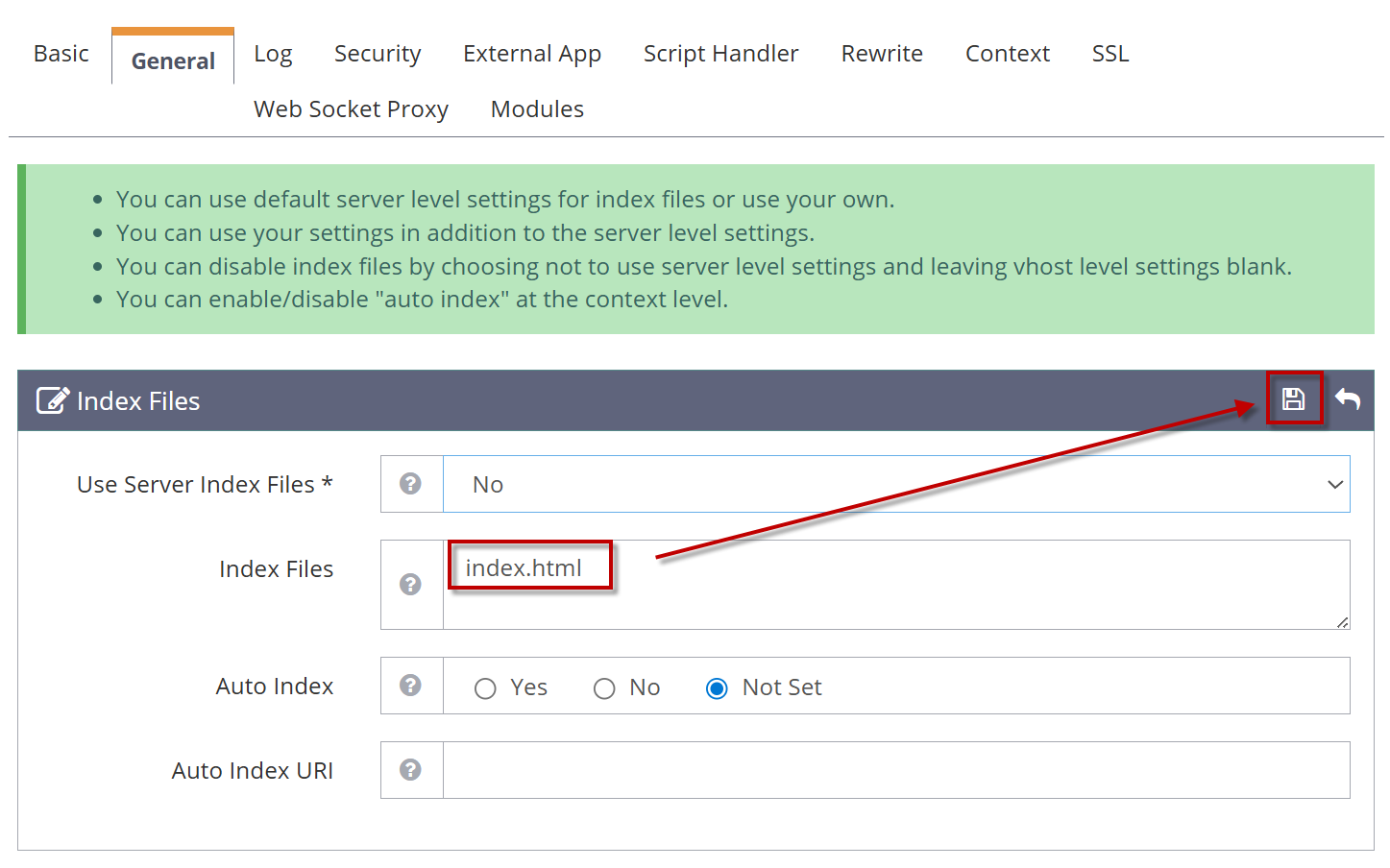
Task: Select Yes radio for Auto Index
Action: (x=485, y=688)
